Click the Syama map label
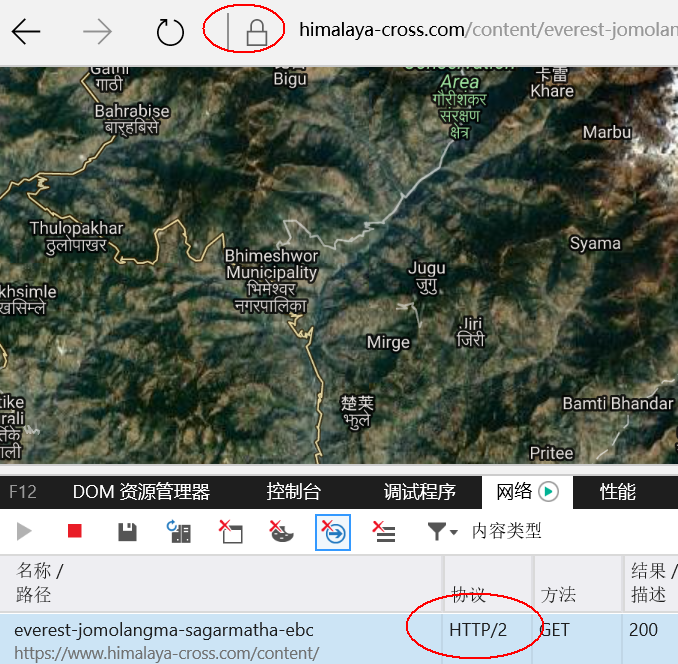678x664 pixels. coord(595,243)
